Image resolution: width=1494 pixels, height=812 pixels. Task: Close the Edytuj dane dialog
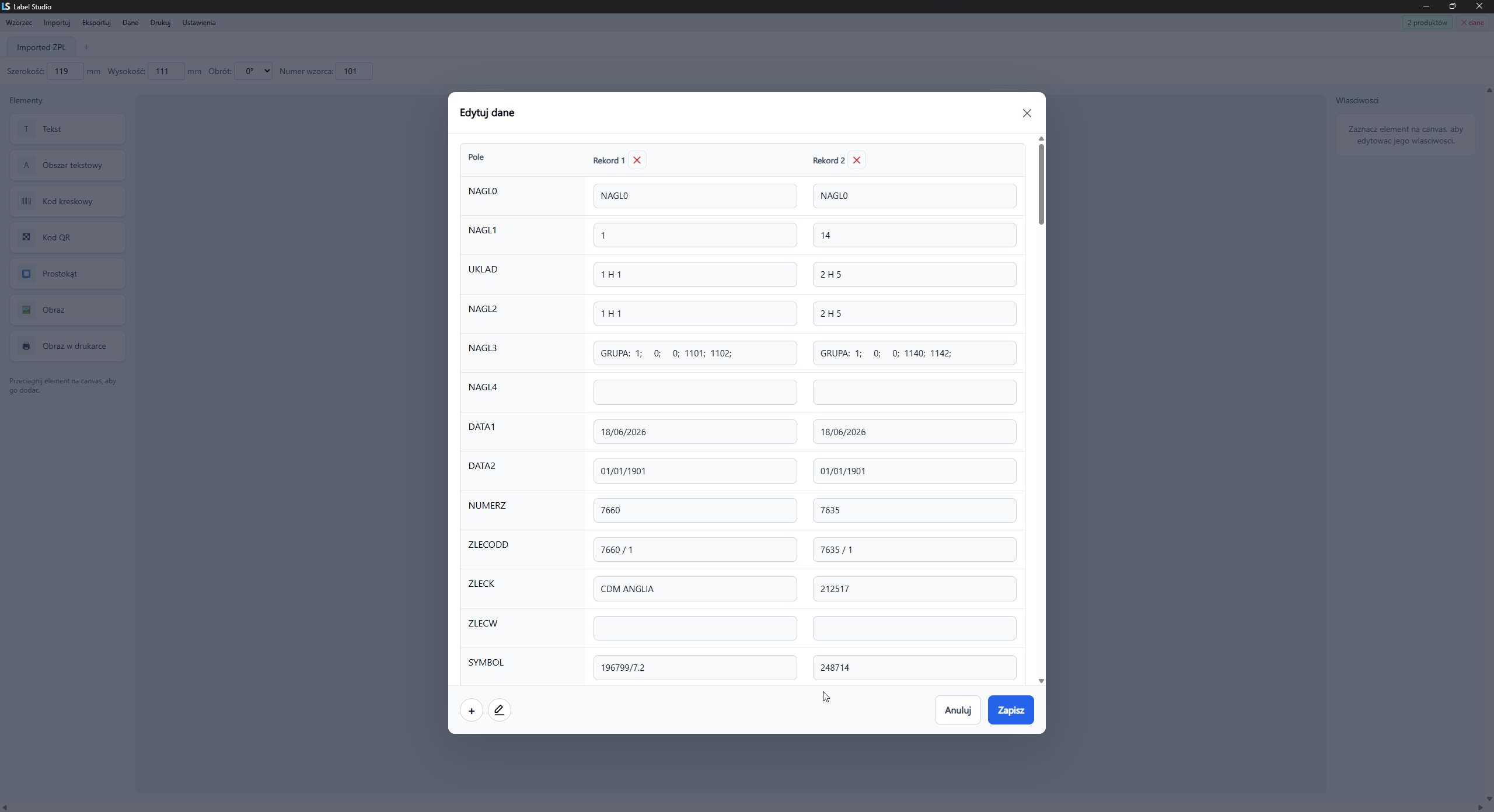click(x=1027, y=113)
